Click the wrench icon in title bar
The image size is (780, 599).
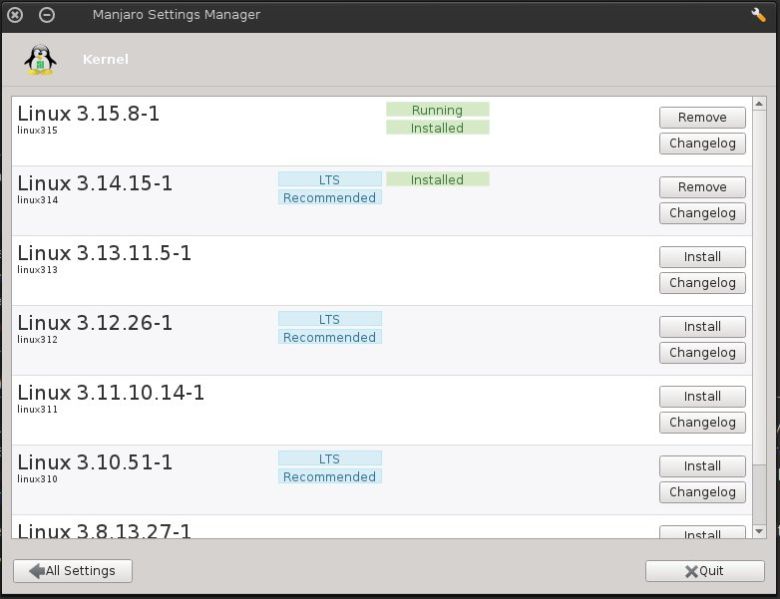tap(758, 15)
